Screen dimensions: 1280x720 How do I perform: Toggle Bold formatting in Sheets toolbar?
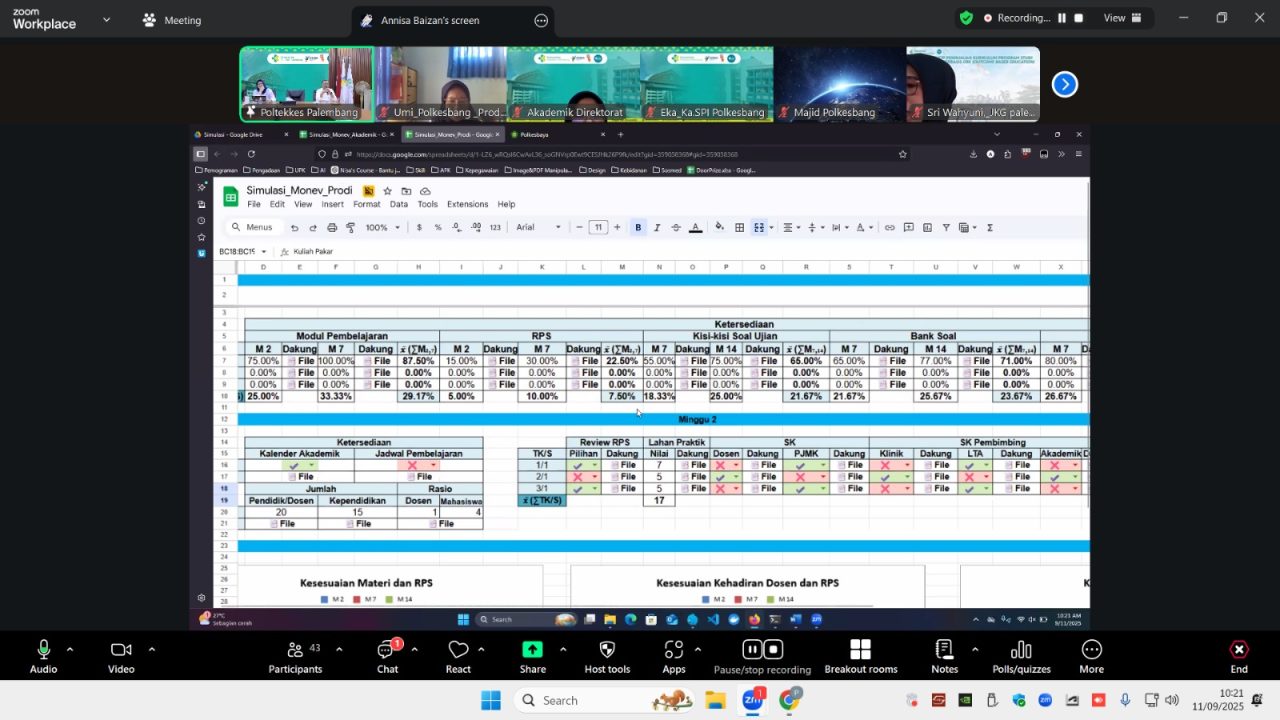pyautogui.click(x=638, y=228)
